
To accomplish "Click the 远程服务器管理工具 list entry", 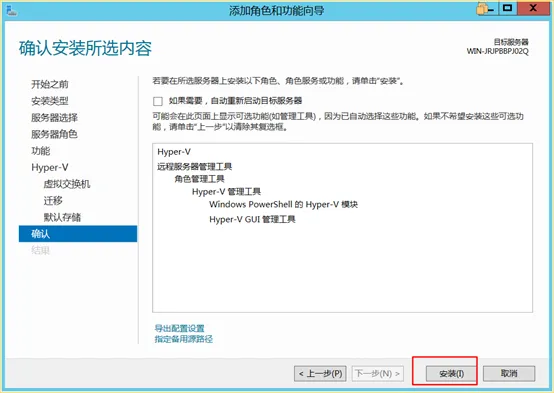I will [x=194, y=166].
